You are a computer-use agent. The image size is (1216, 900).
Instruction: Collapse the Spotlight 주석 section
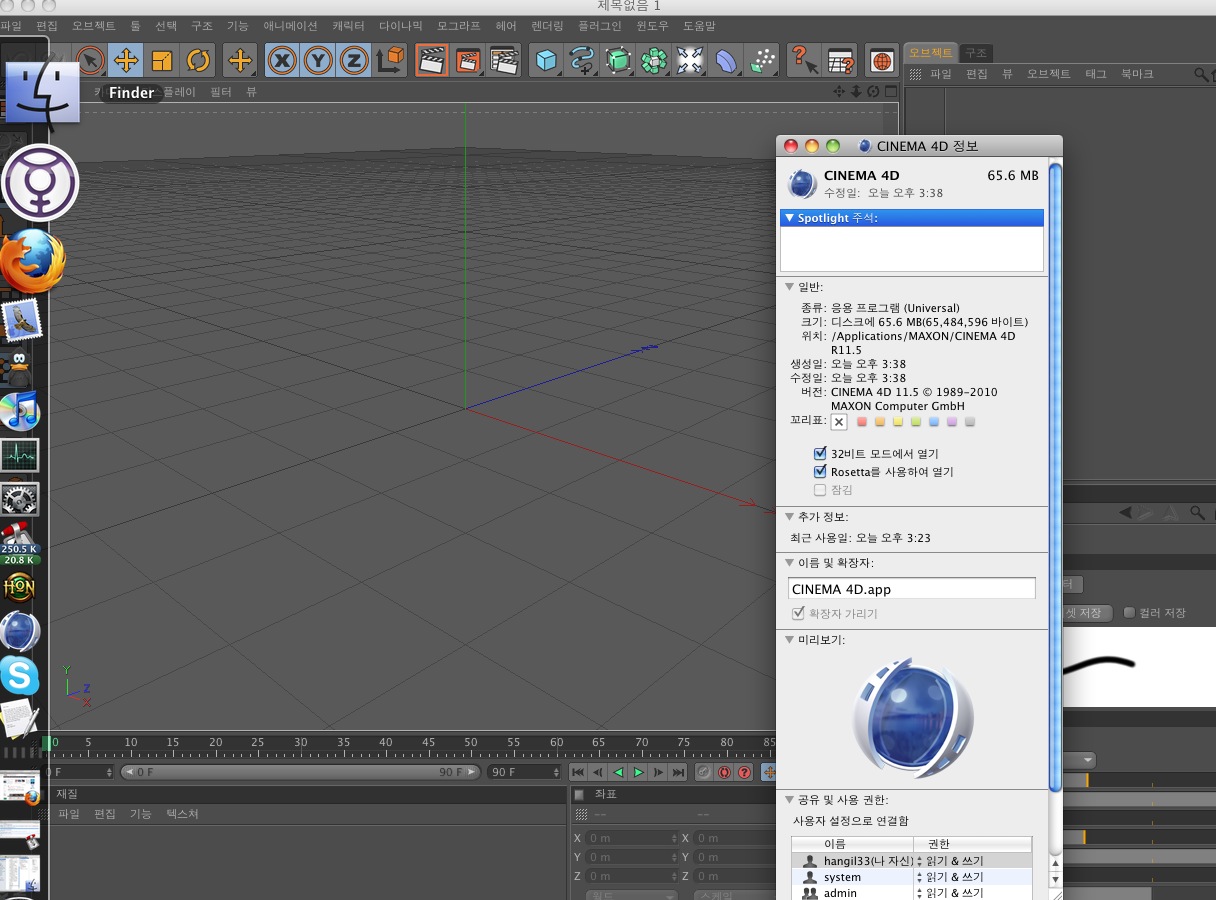[790, 218]
